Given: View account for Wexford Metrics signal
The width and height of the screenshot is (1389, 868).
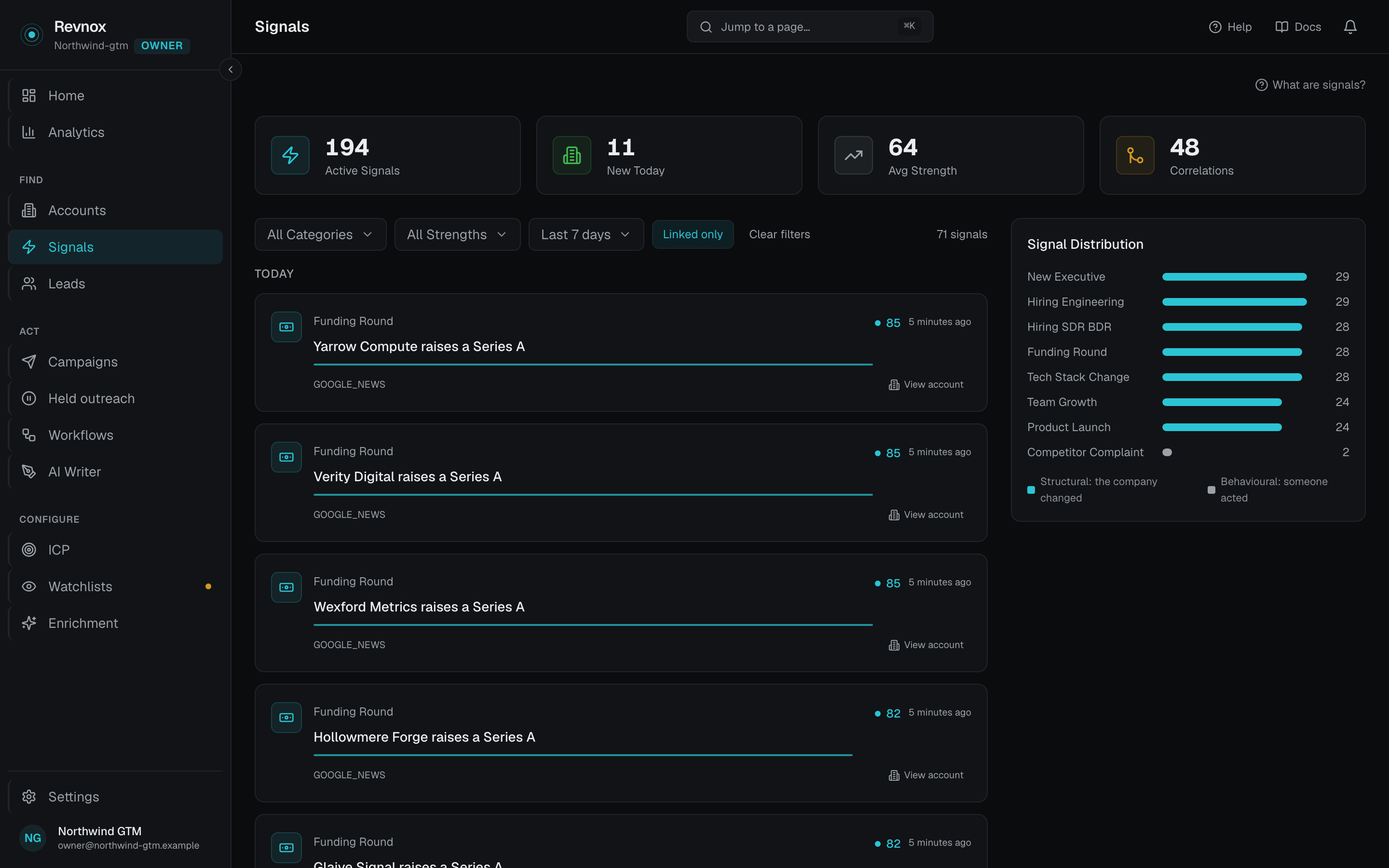Looking at the screenshot, I should point(926,645).
